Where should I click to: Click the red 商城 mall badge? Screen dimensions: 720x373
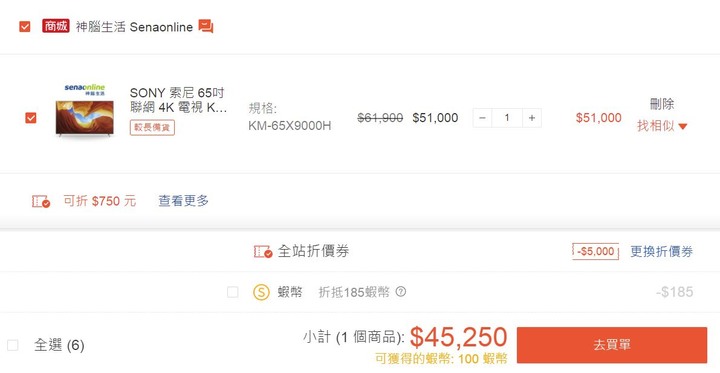coord(56,26)
